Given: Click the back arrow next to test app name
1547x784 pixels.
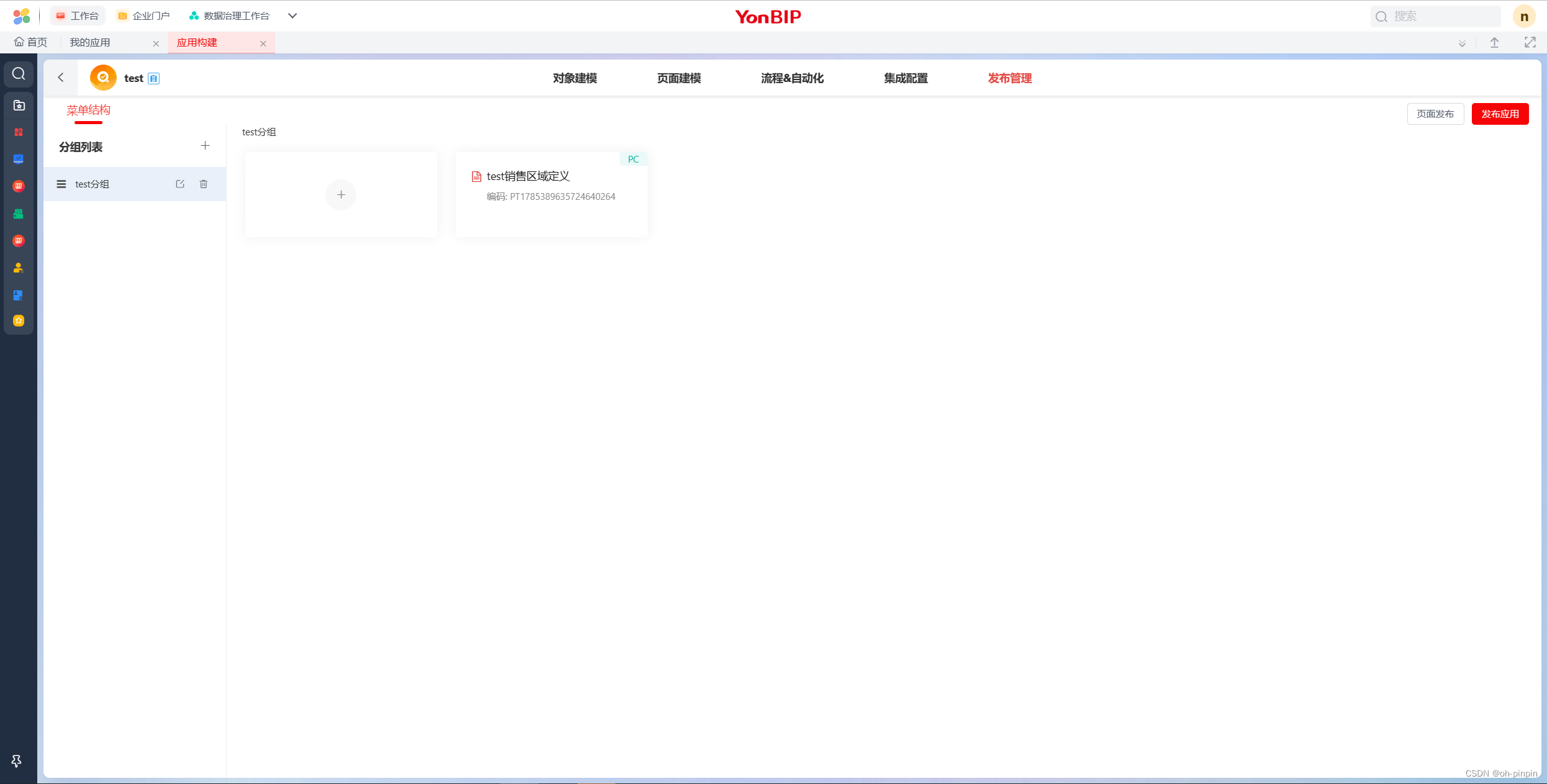Looking at the screenshot, I should pyautogui.click(x=60, y=77).
